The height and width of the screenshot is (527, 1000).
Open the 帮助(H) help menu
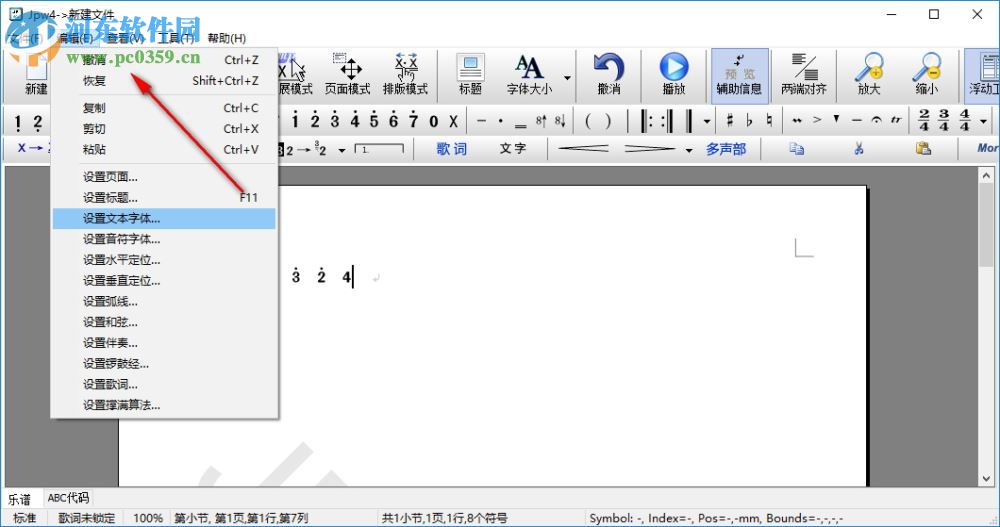tap(226, 38)
